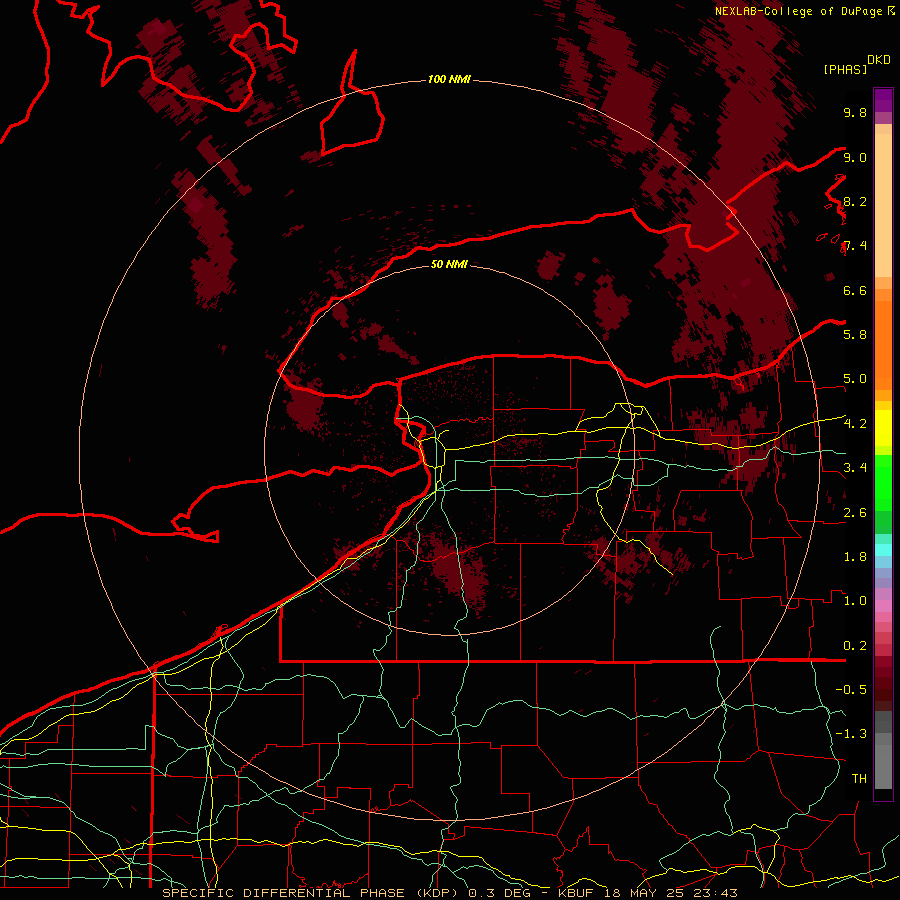The width and height of the screenshot is (900, 900).
Task: Select the 8.2 legend value
Action: pos(855,201)
